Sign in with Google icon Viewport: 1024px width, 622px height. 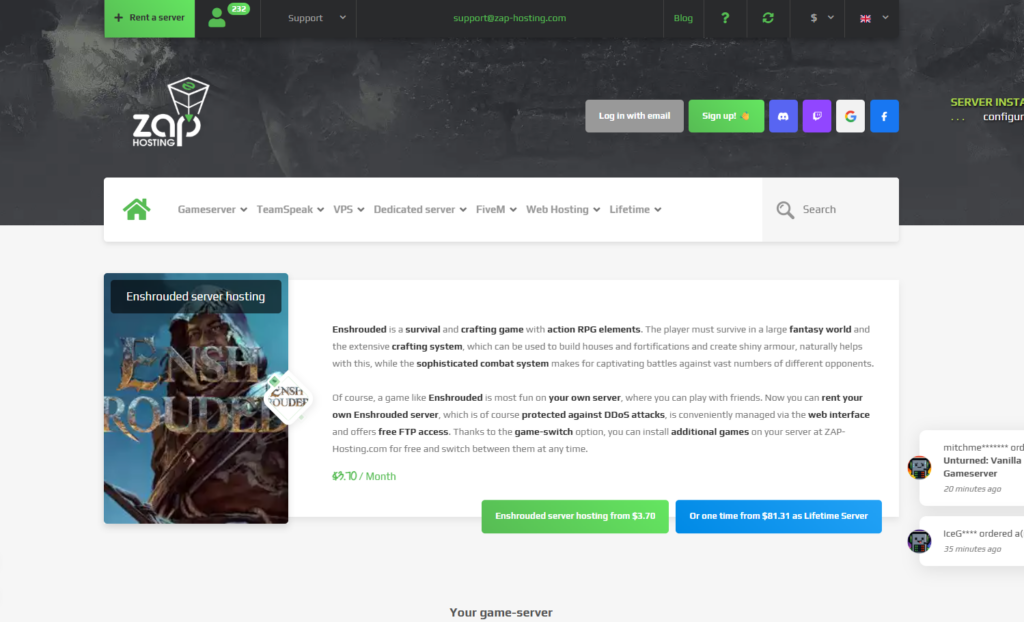[x=850, y=116]
